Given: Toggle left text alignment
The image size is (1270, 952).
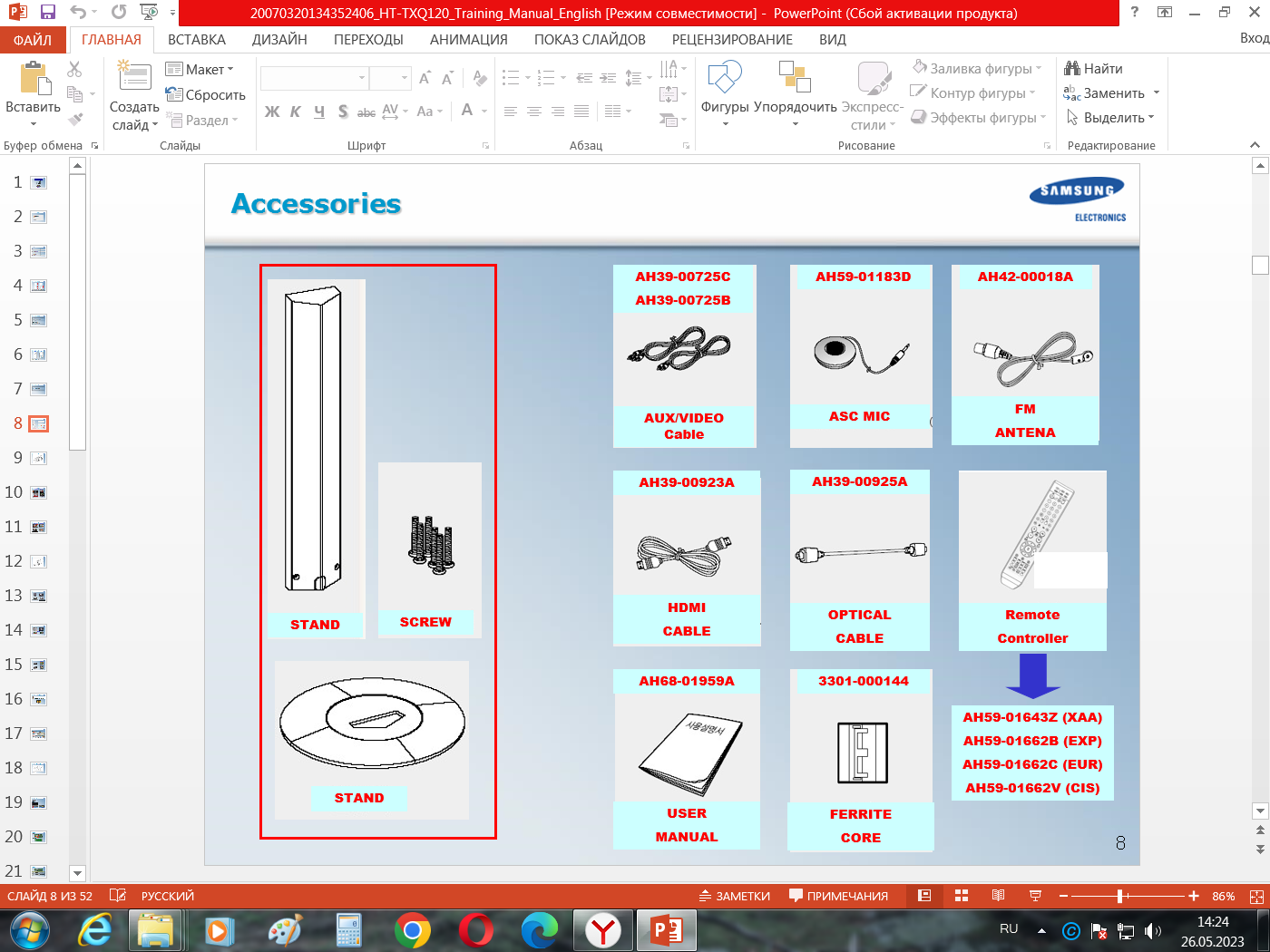Looking at the screenshot, I should (511, 112).
